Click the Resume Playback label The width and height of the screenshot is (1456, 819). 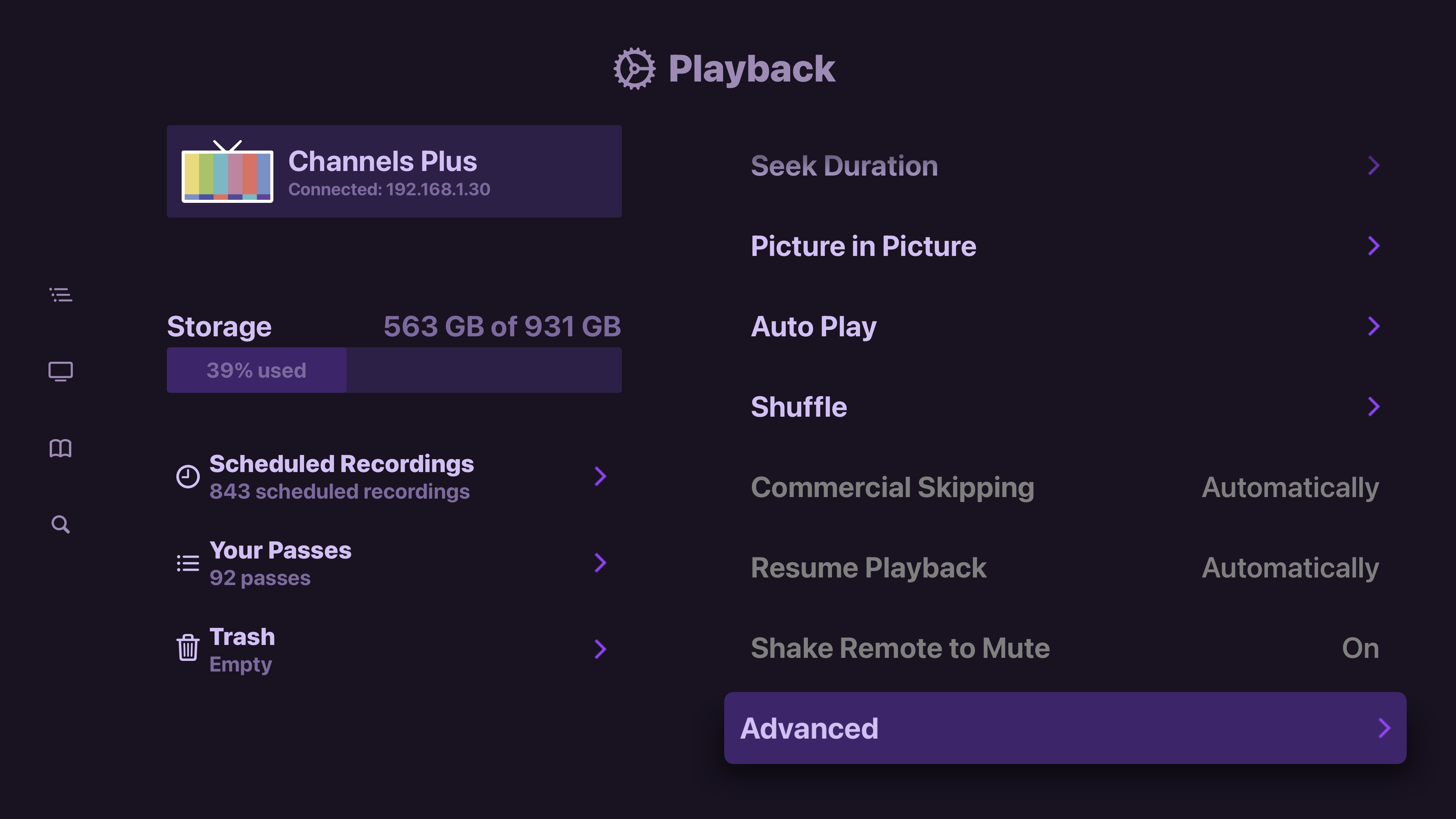click(x=869, y=568)
